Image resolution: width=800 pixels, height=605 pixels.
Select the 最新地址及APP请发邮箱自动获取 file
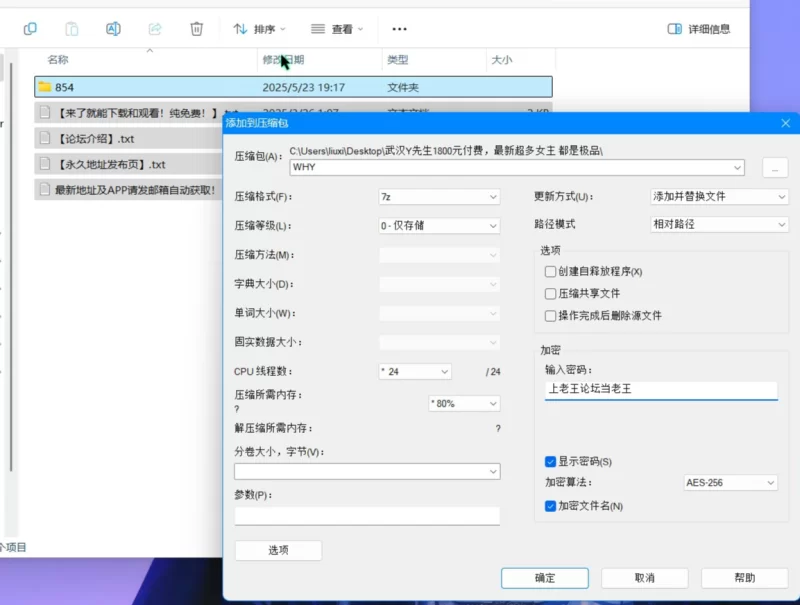(x=128, y=190)
